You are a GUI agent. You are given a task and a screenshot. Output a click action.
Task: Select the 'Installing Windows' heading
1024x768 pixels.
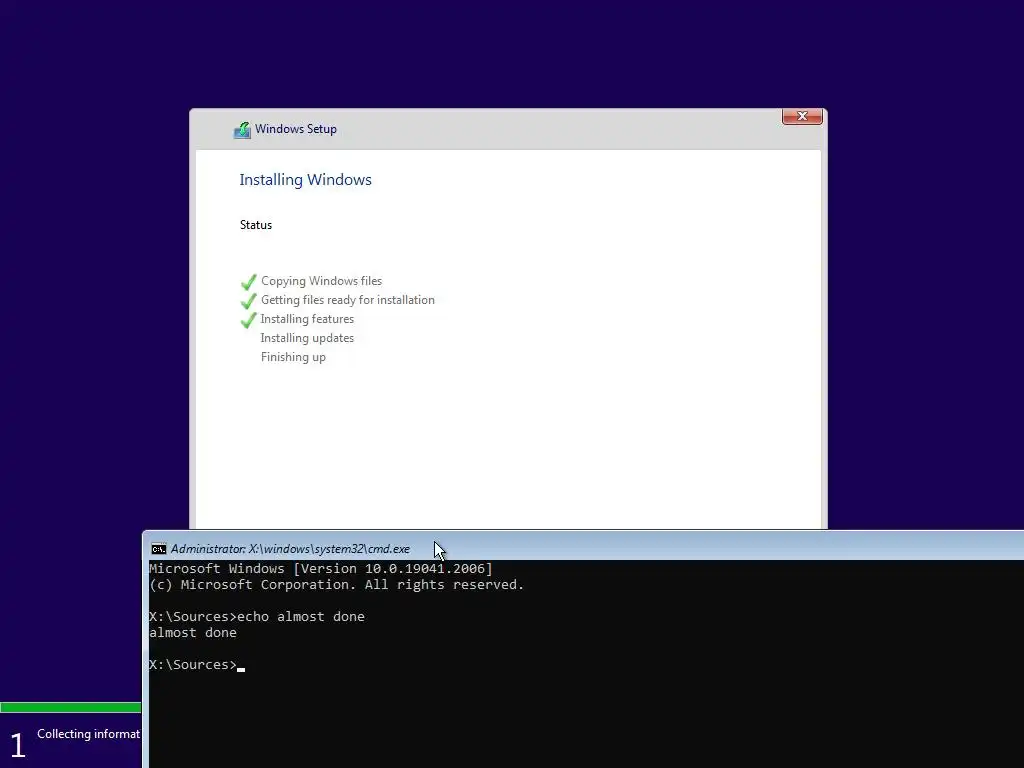click(x=305, y=180)
